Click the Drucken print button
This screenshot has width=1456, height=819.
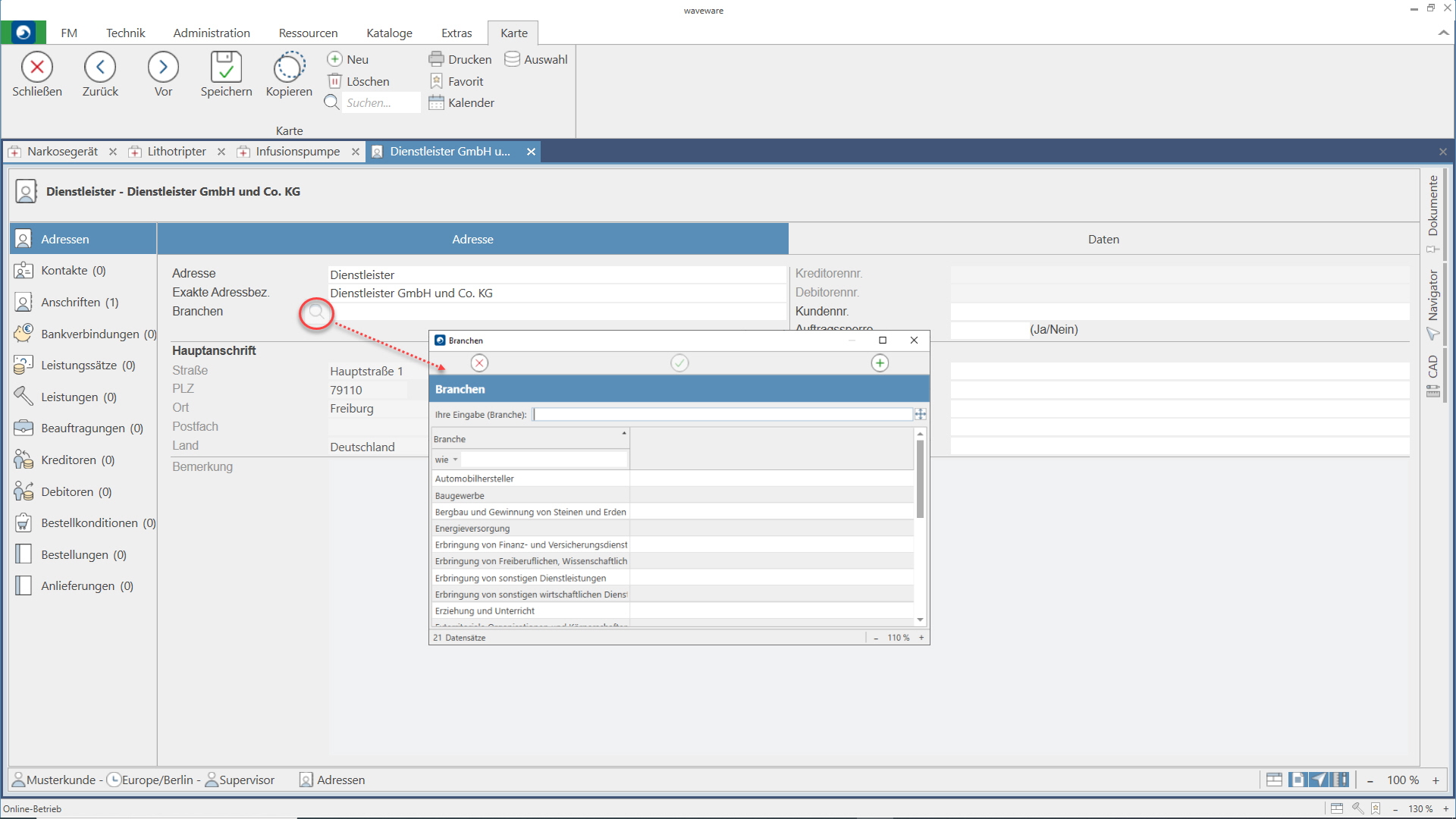[x=460, y=59]
